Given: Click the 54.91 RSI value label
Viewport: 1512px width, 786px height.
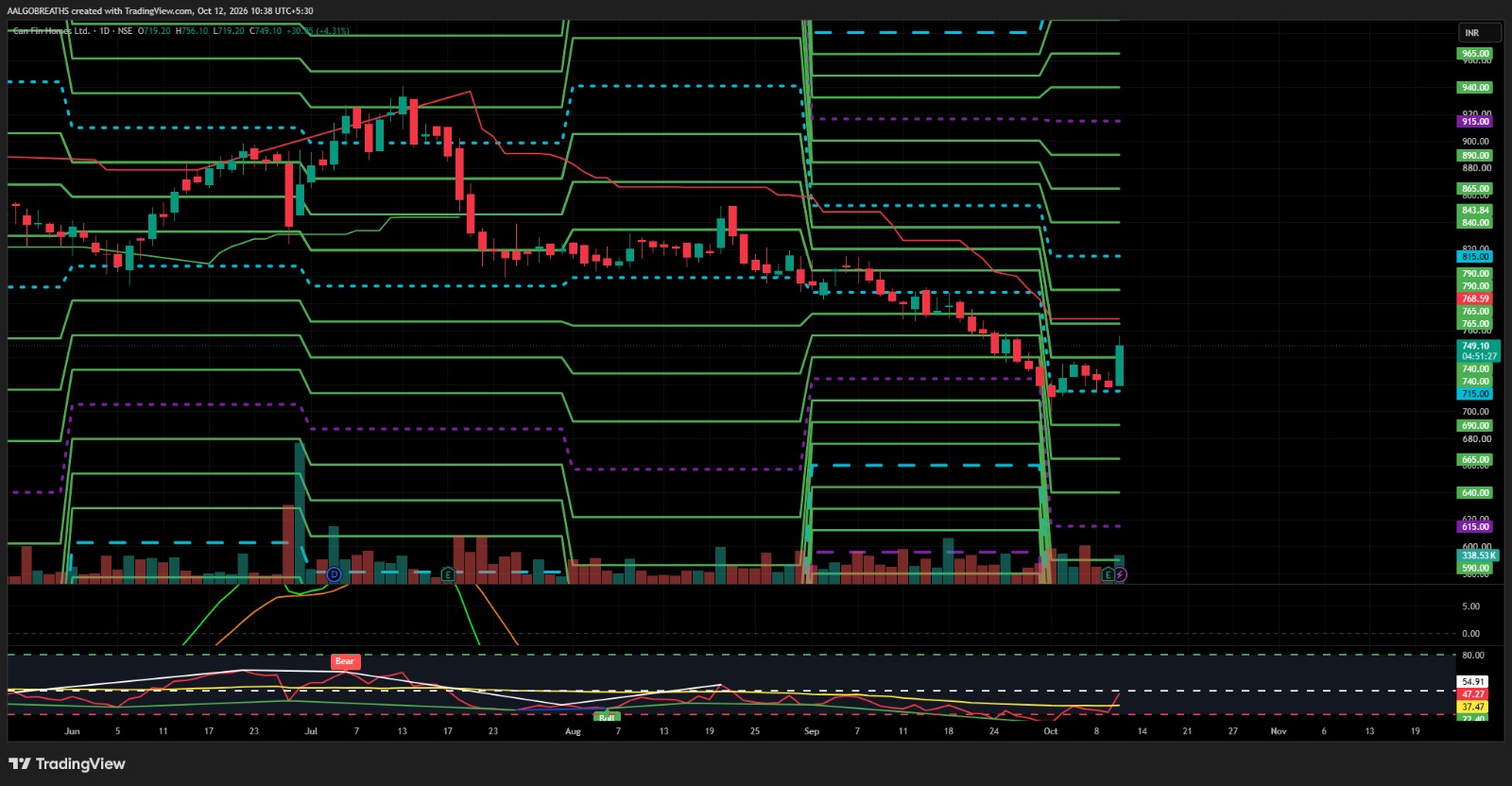Looking at the screenshot, I should click(x=1473, y=681).
